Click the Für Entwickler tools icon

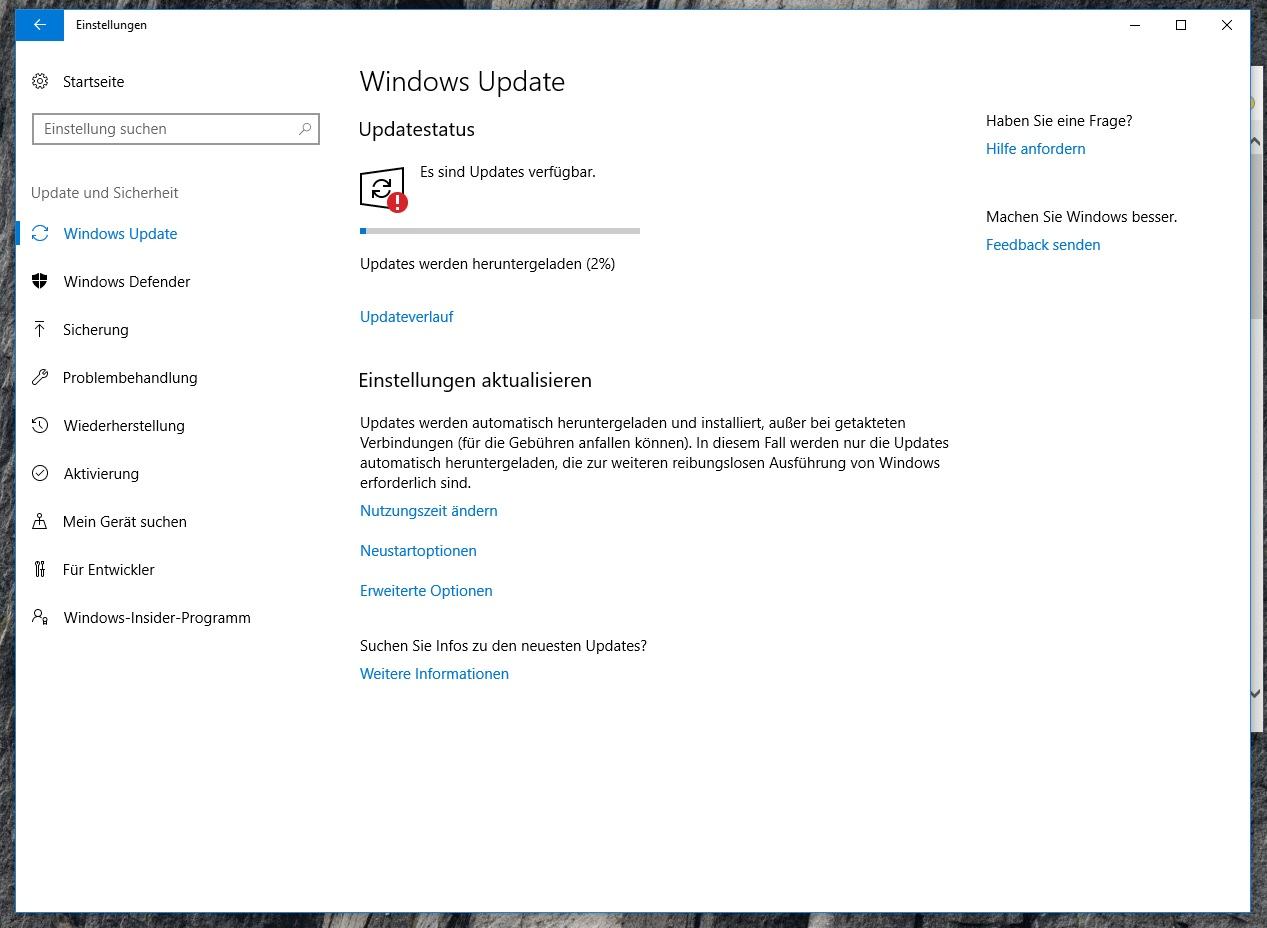point(40,569)
